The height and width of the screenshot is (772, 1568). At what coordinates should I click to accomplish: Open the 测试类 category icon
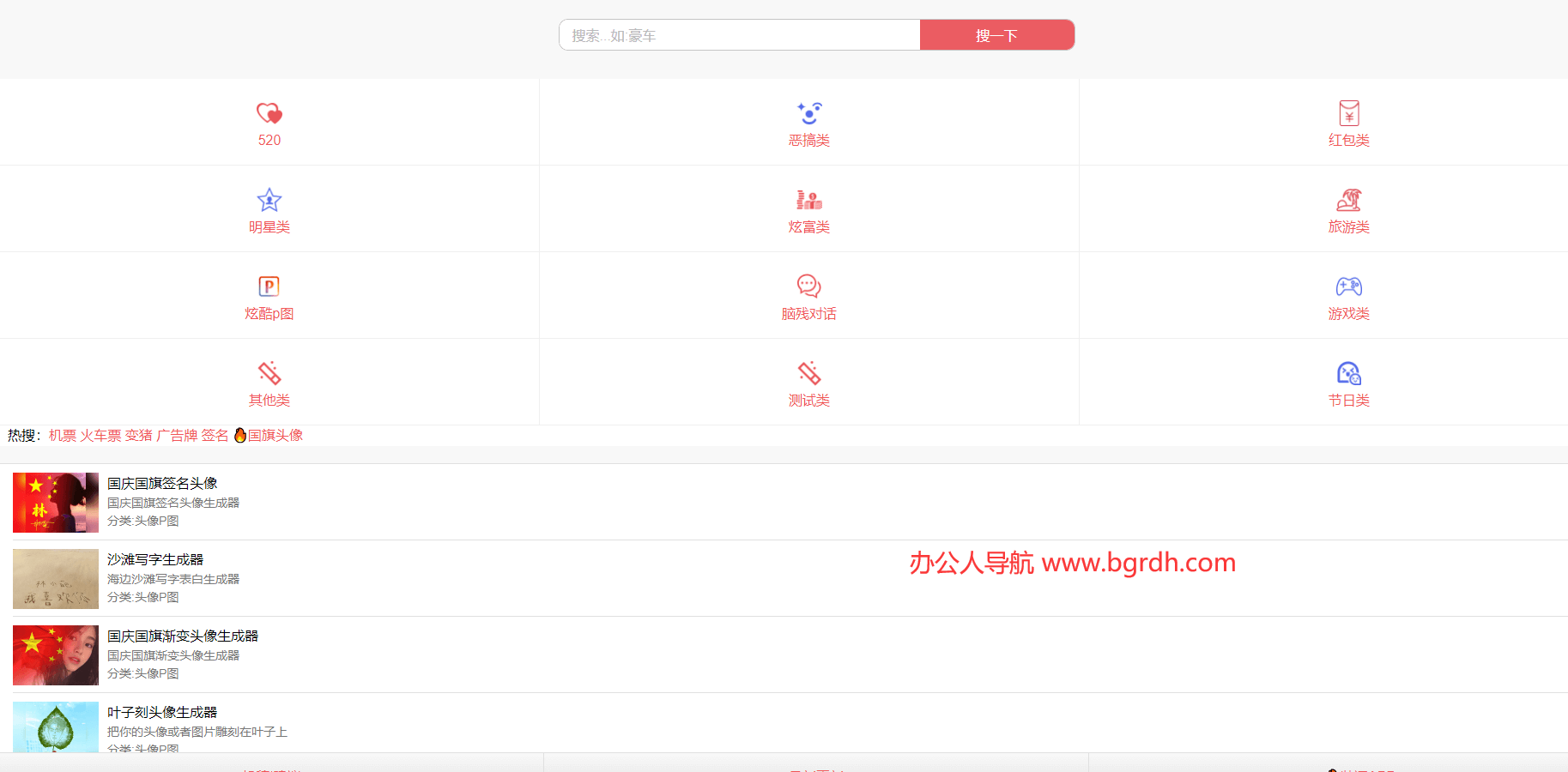coord(808,373)
